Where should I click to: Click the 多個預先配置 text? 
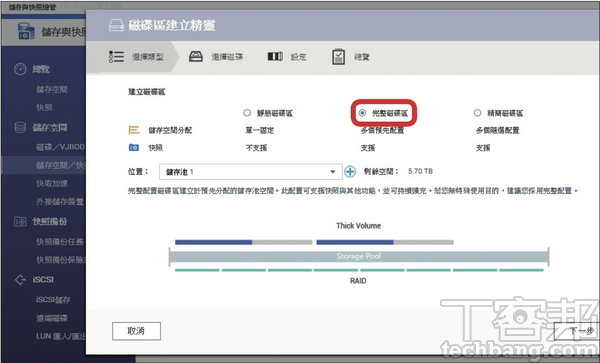(x=382, y=130)
